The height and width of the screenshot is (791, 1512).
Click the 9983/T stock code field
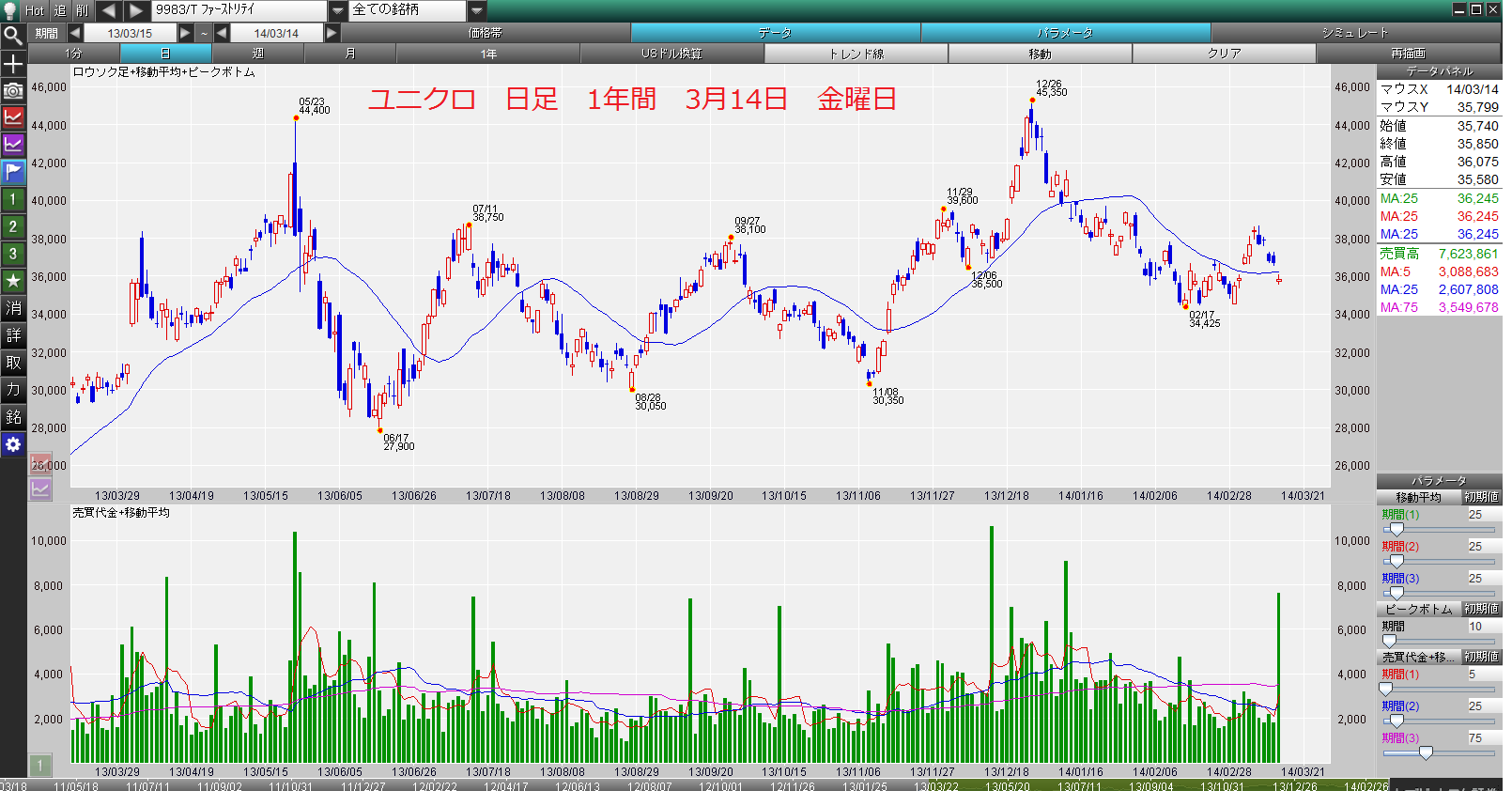click(x=240, y=10)
